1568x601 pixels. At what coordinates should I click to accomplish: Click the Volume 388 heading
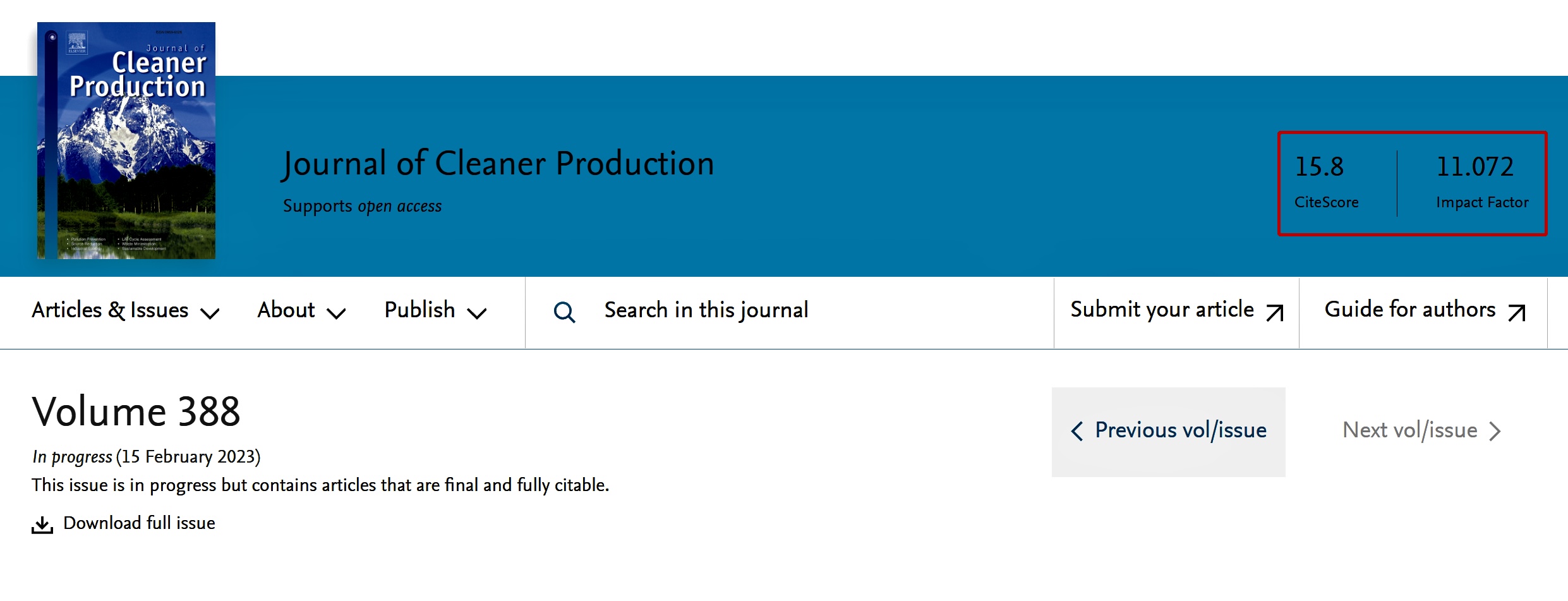tap(136, 412)
